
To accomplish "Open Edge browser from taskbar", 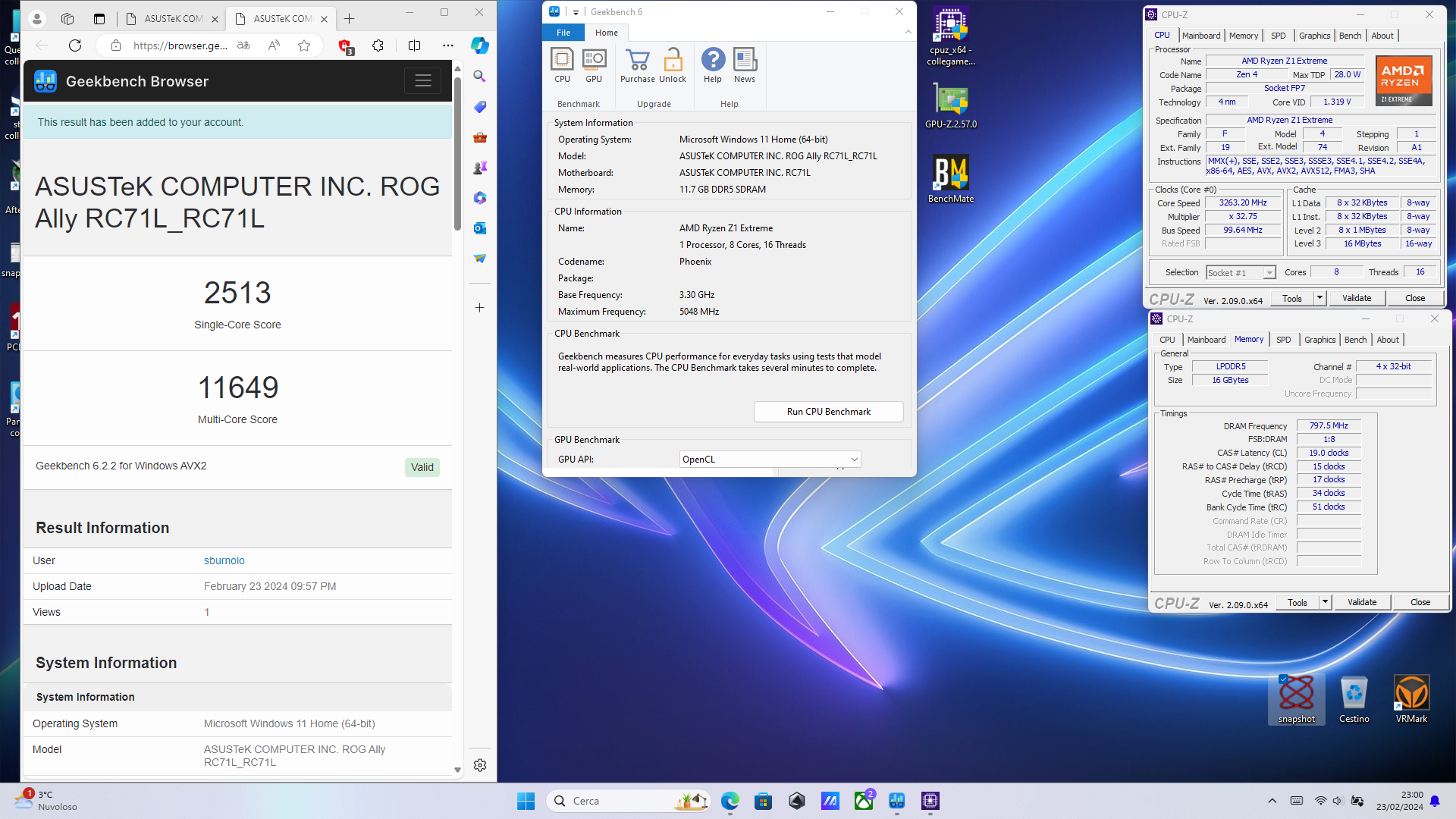I will (730, 801).
